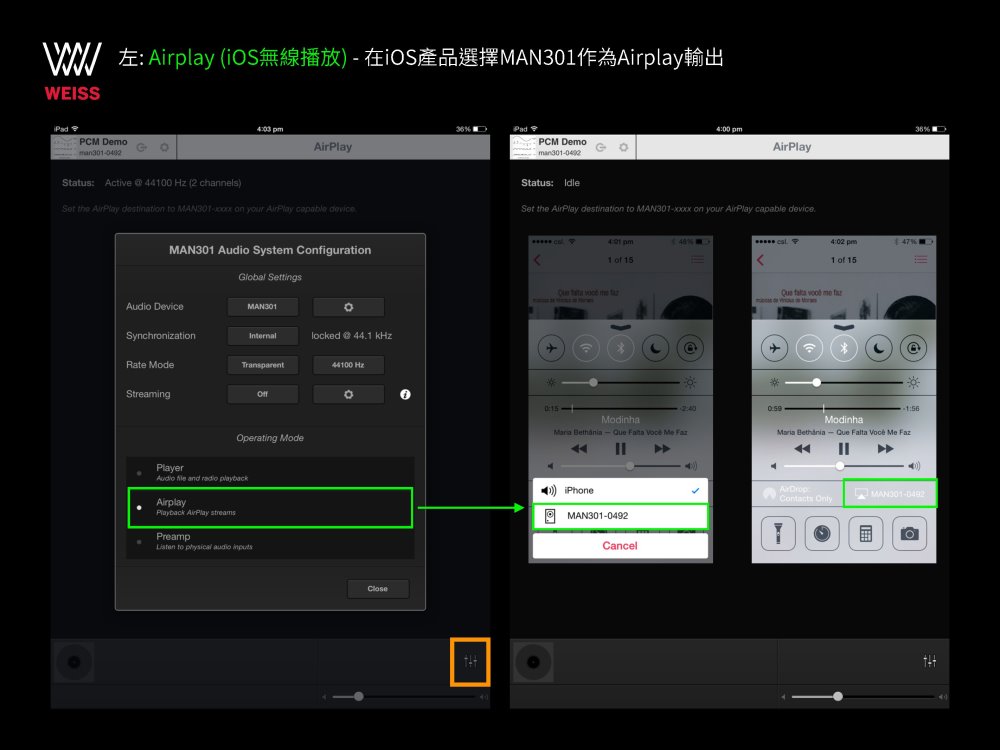Click the logout arrow icon in left iPad header
Screen dimensions: 1000x750
tap(142, 147)
